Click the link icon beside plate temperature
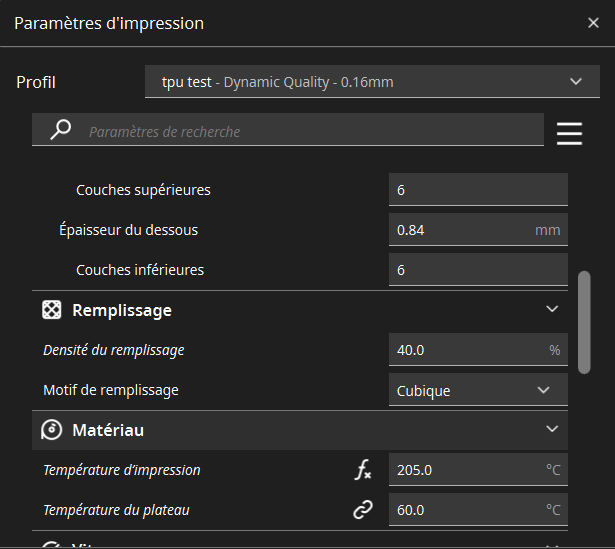Viewport: 615px width, 549px height. [363, 510]
